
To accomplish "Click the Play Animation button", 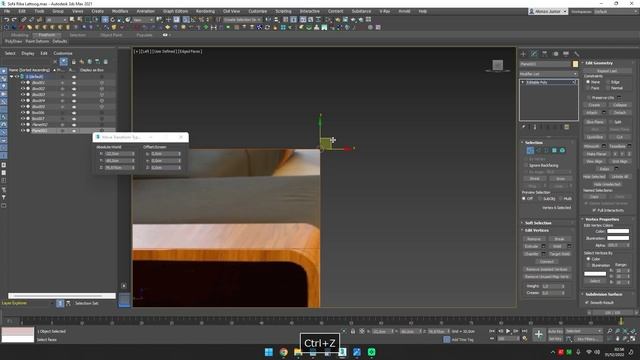I will pyautogui.click(x=508, y=331).
